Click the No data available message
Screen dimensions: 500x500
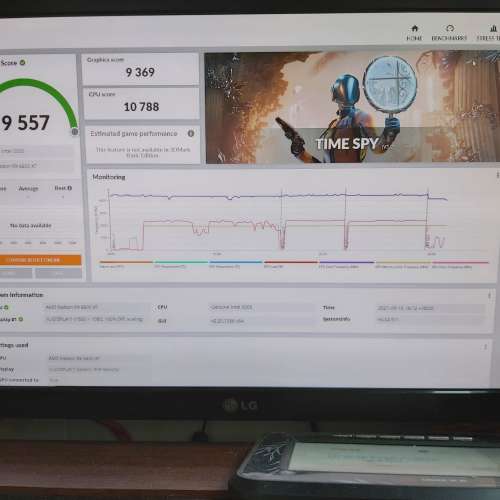point(30,226)
